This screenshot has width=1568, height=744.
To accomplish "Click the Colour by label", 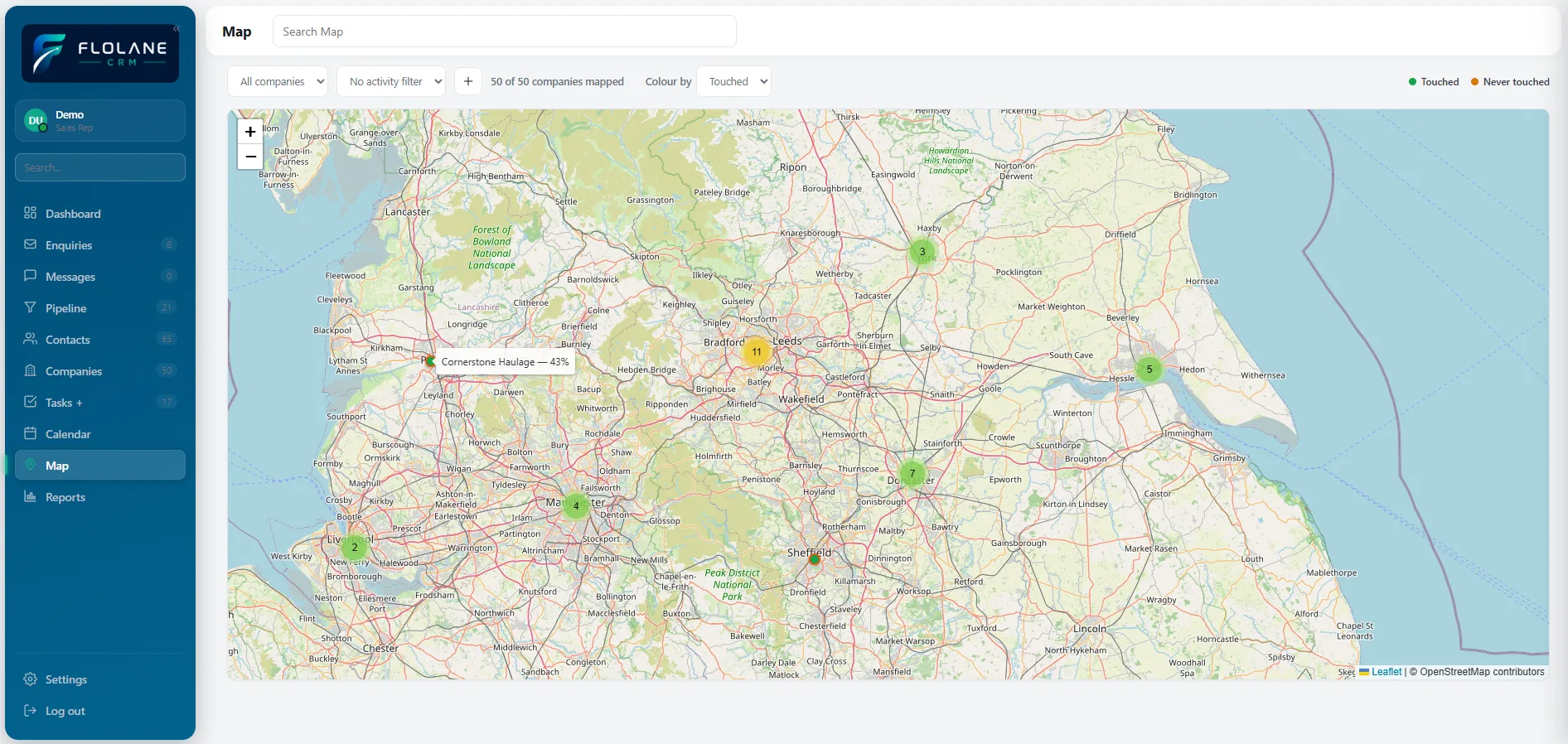I will 668,82.
